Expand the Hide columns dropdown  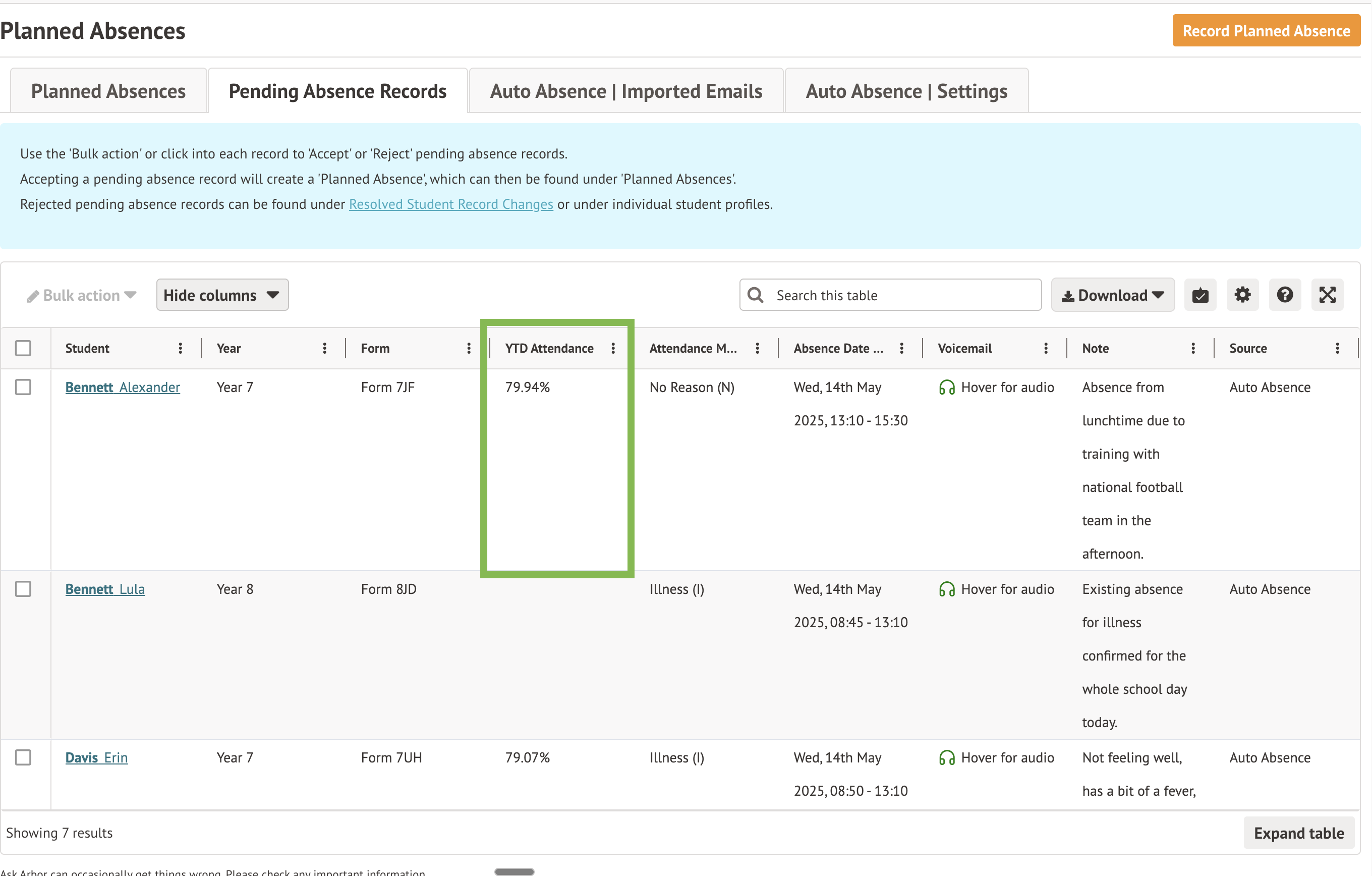[222, 295]
